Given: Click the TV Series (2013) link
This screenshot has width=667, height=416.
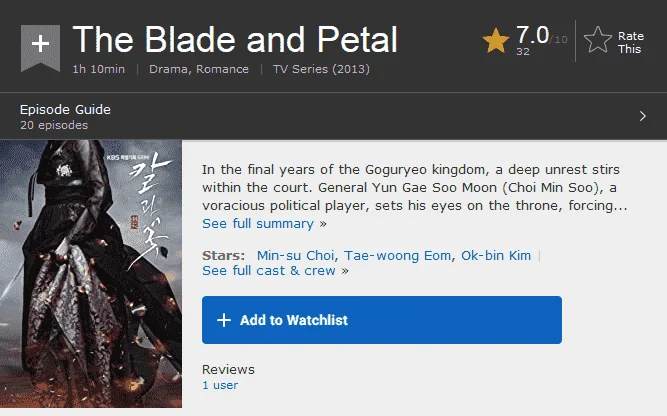Looking at the screenshot, I should tap(321, 69).
